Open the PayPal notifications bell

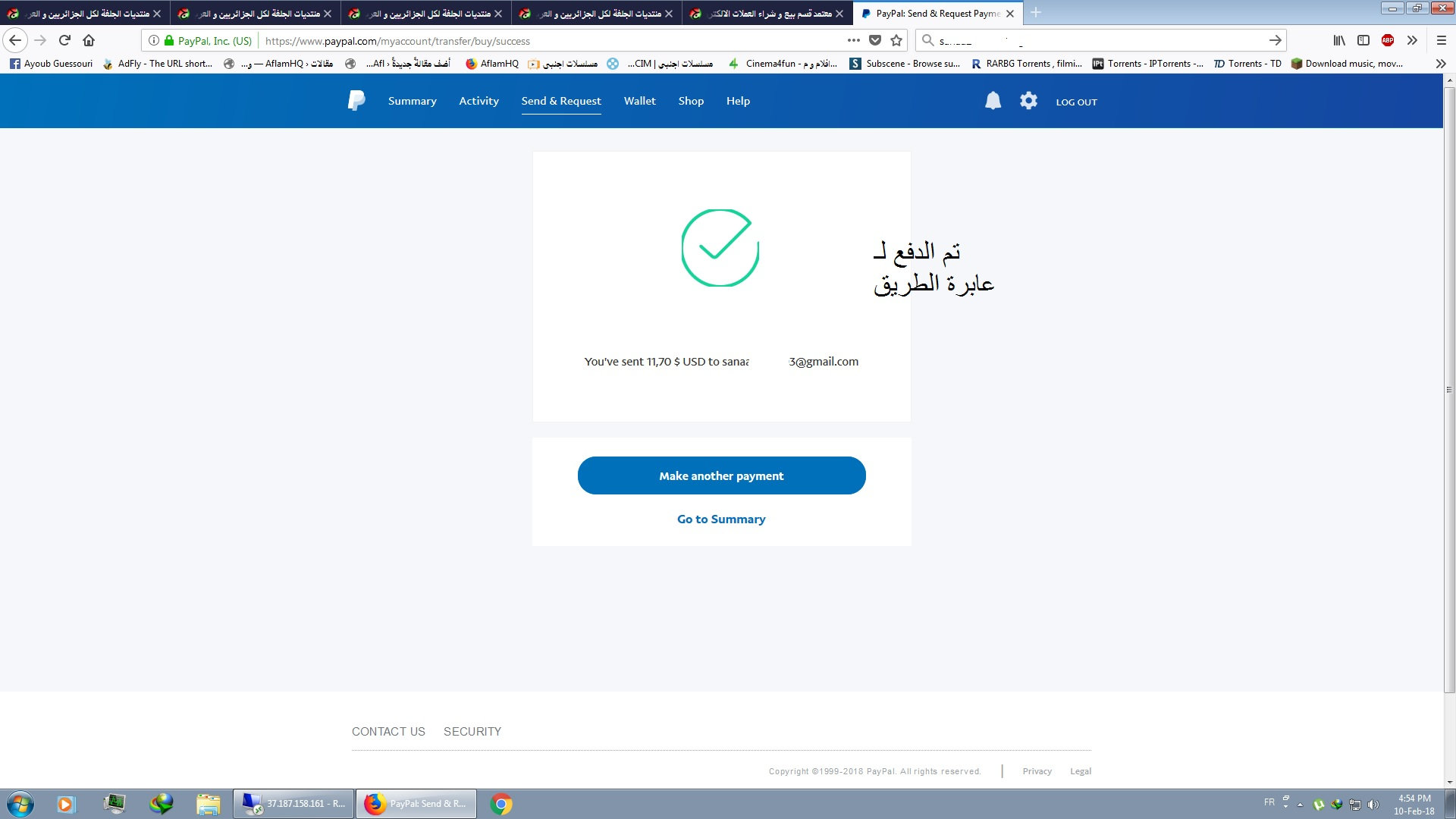tap(993, 101)
